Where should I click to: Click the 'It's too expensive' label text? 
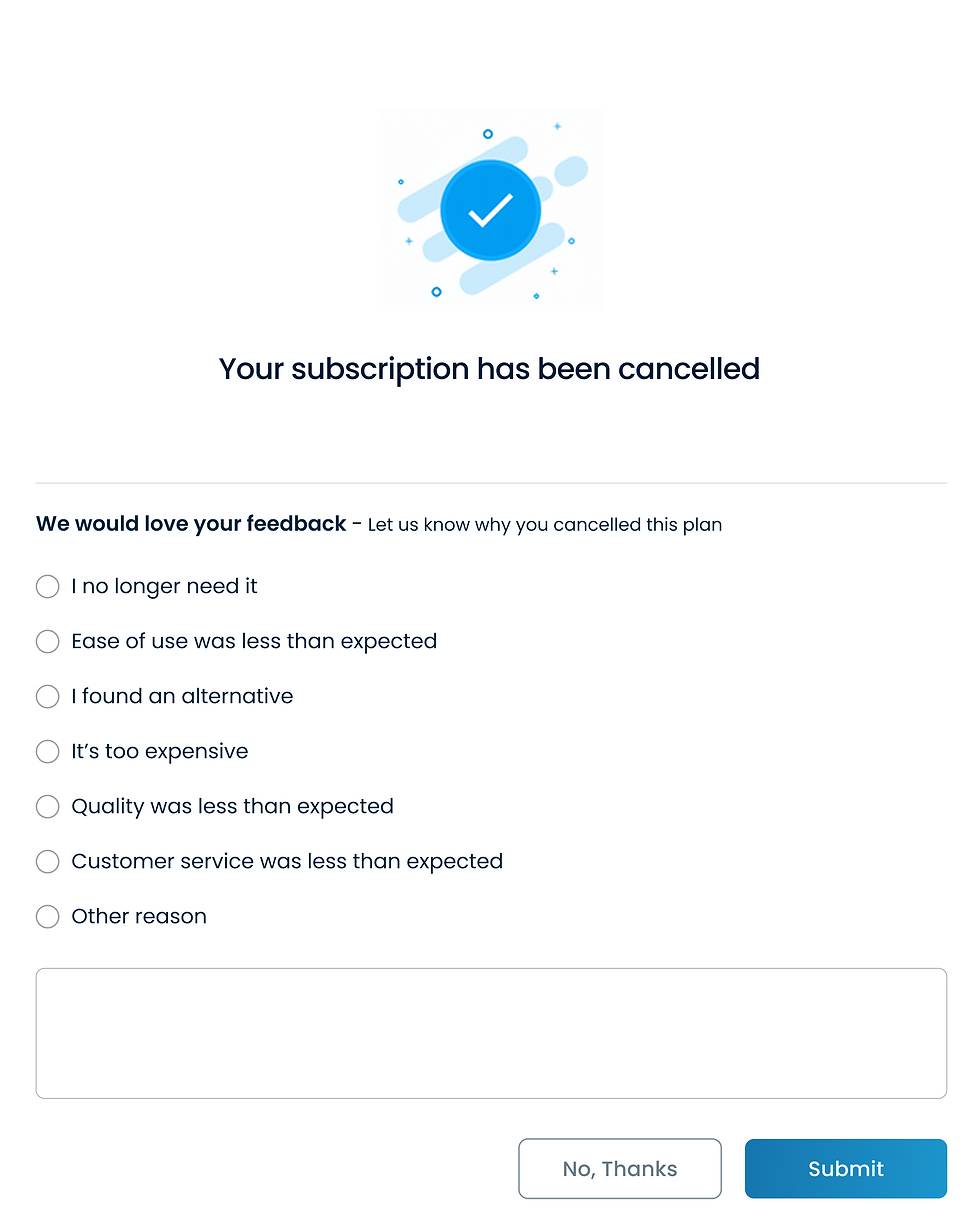(160, 752)
